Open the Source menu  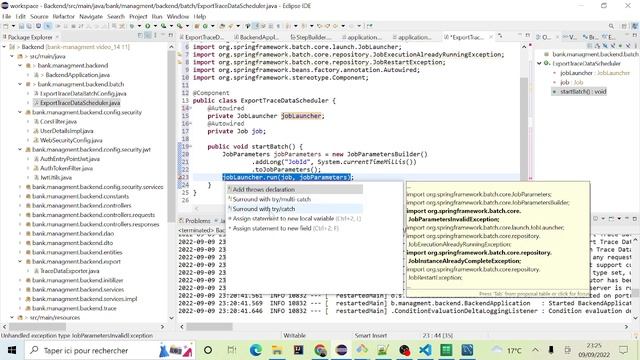[39, 17]
